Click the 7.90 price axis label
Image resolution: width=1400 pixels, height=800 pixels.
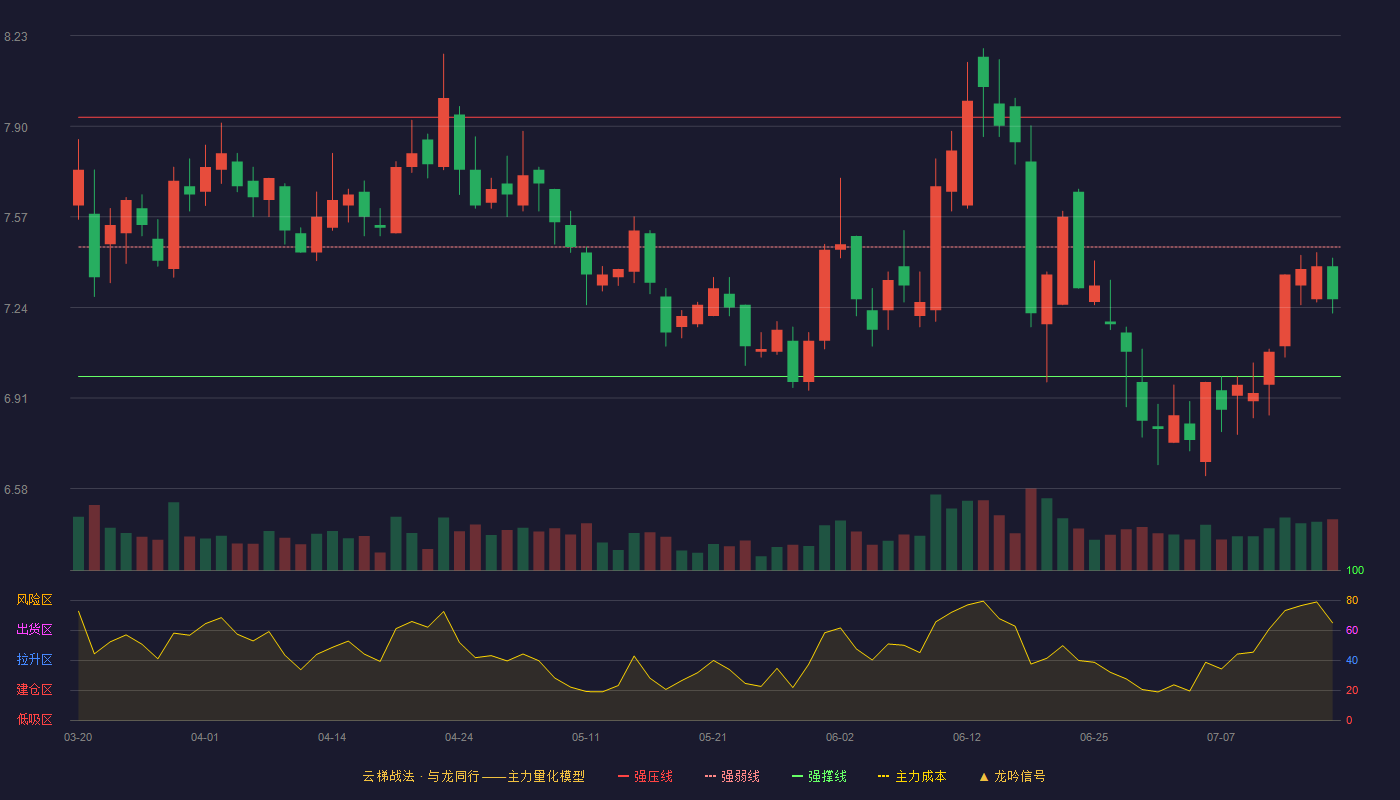pyautogui.click(x=16, y=128)
